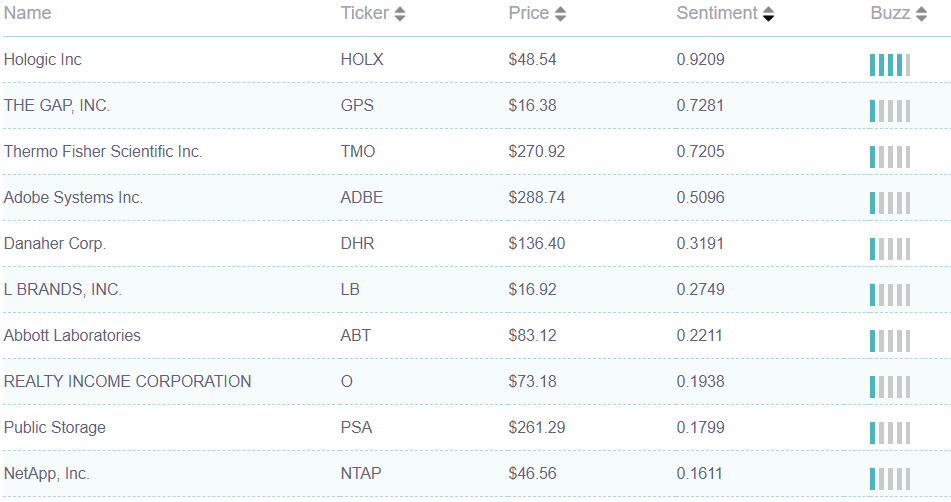Click the Name column header
This screenshot has width=951, height=502.
pos(27,13)
